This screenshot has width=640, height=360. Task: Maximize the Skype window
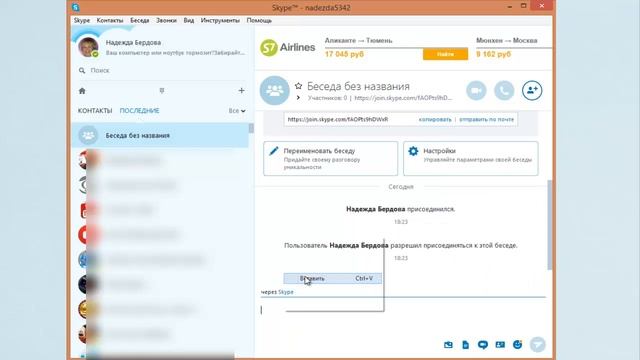tap(523, 6)
